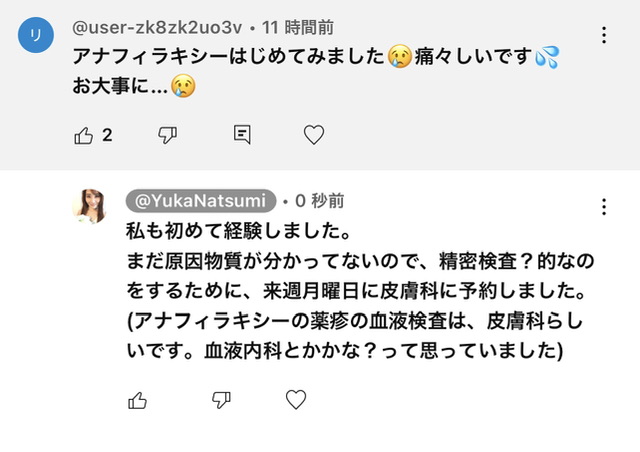The height and width of the screenshot is (452, 640).
Task: Click the reply icon on top comment
Action: 241,135
